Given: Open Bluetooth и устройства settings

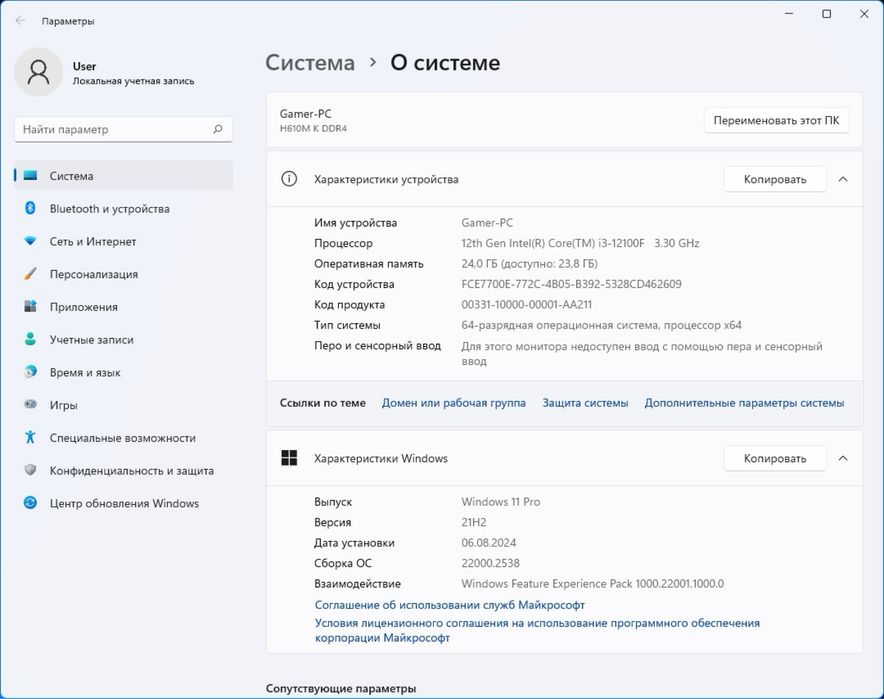Looking at the screenshot, I should click(109, 209).
